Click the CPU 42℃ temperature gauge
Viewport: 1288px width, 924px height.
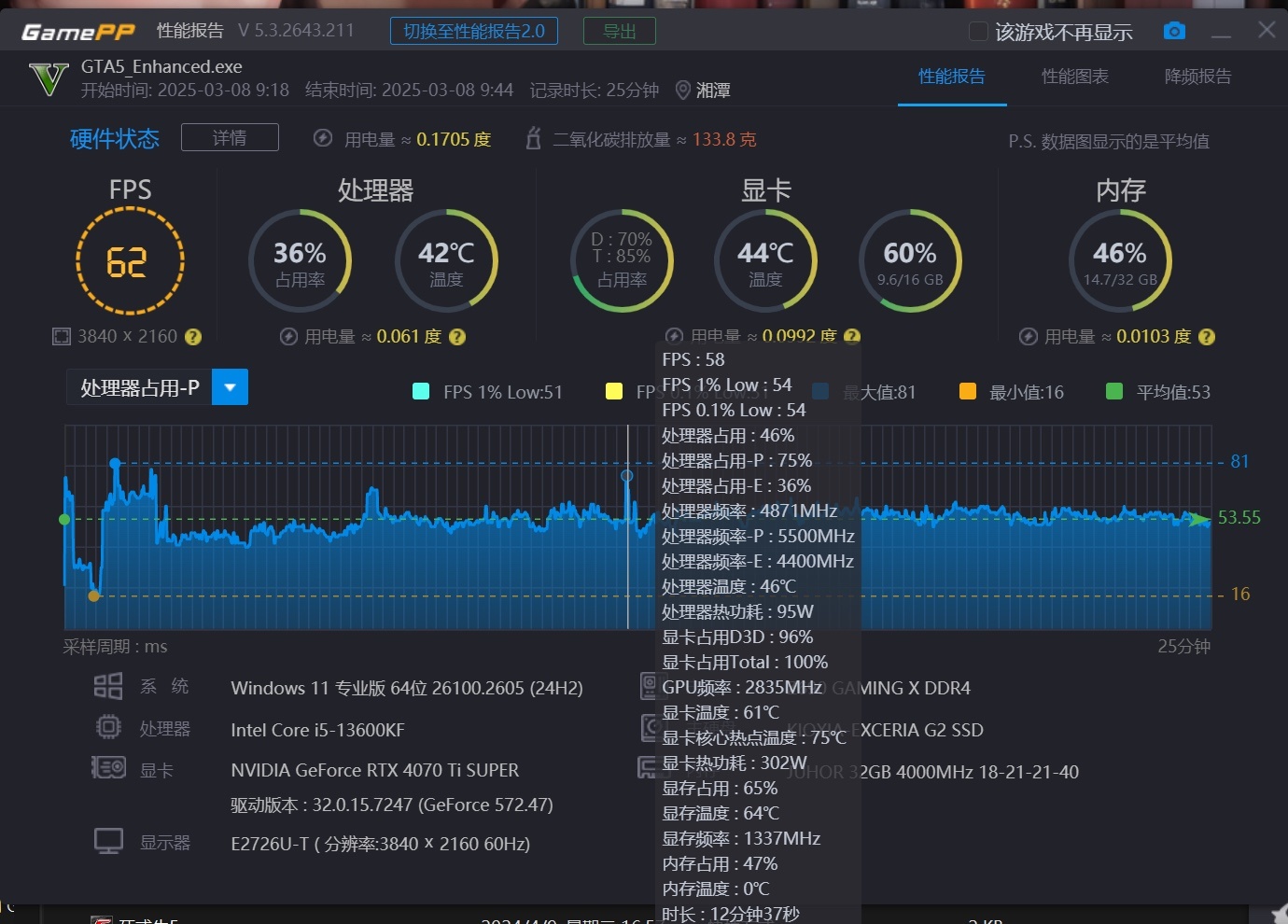[446, 260]
